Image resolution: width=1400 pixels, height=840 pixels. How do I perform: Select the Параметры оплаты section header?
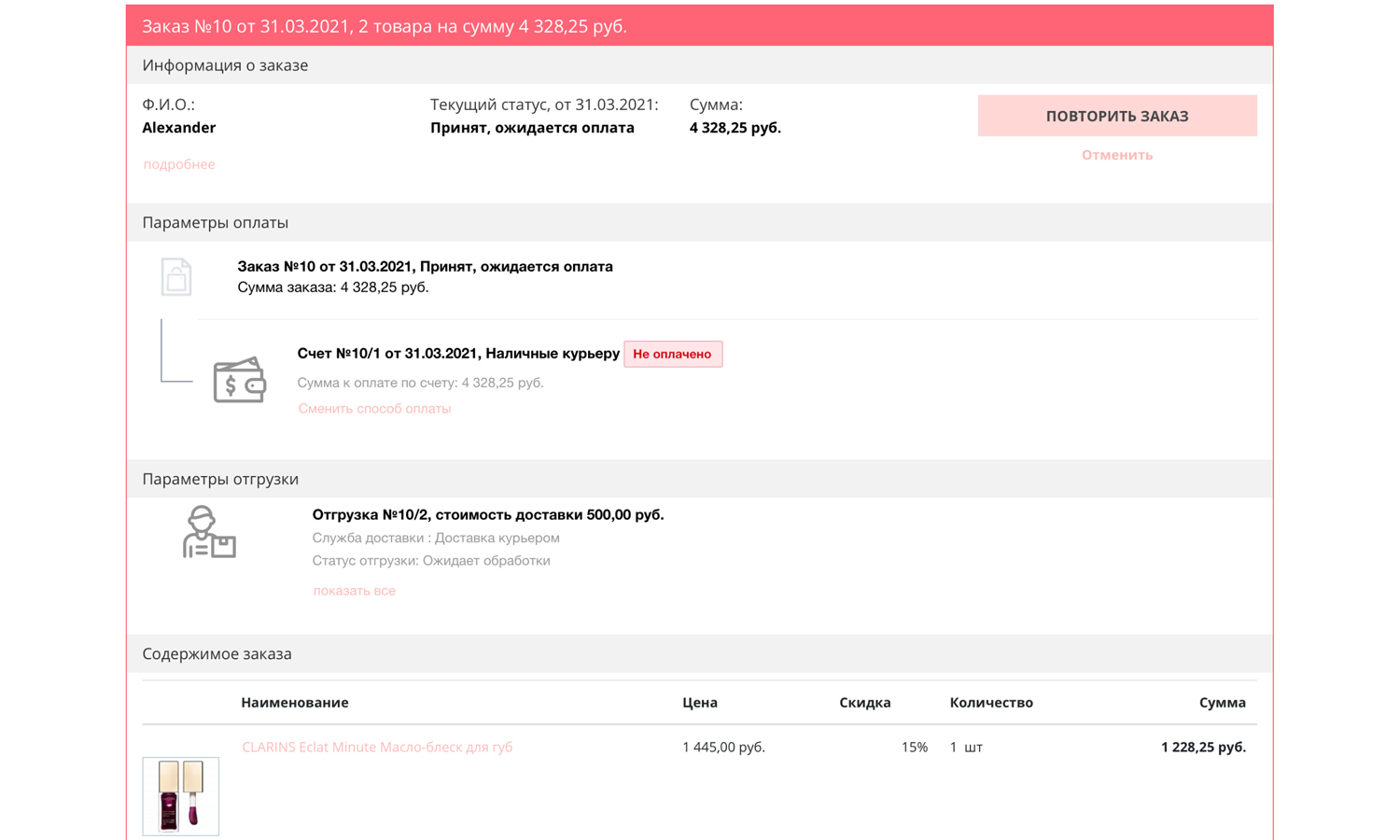coord(215,222)
